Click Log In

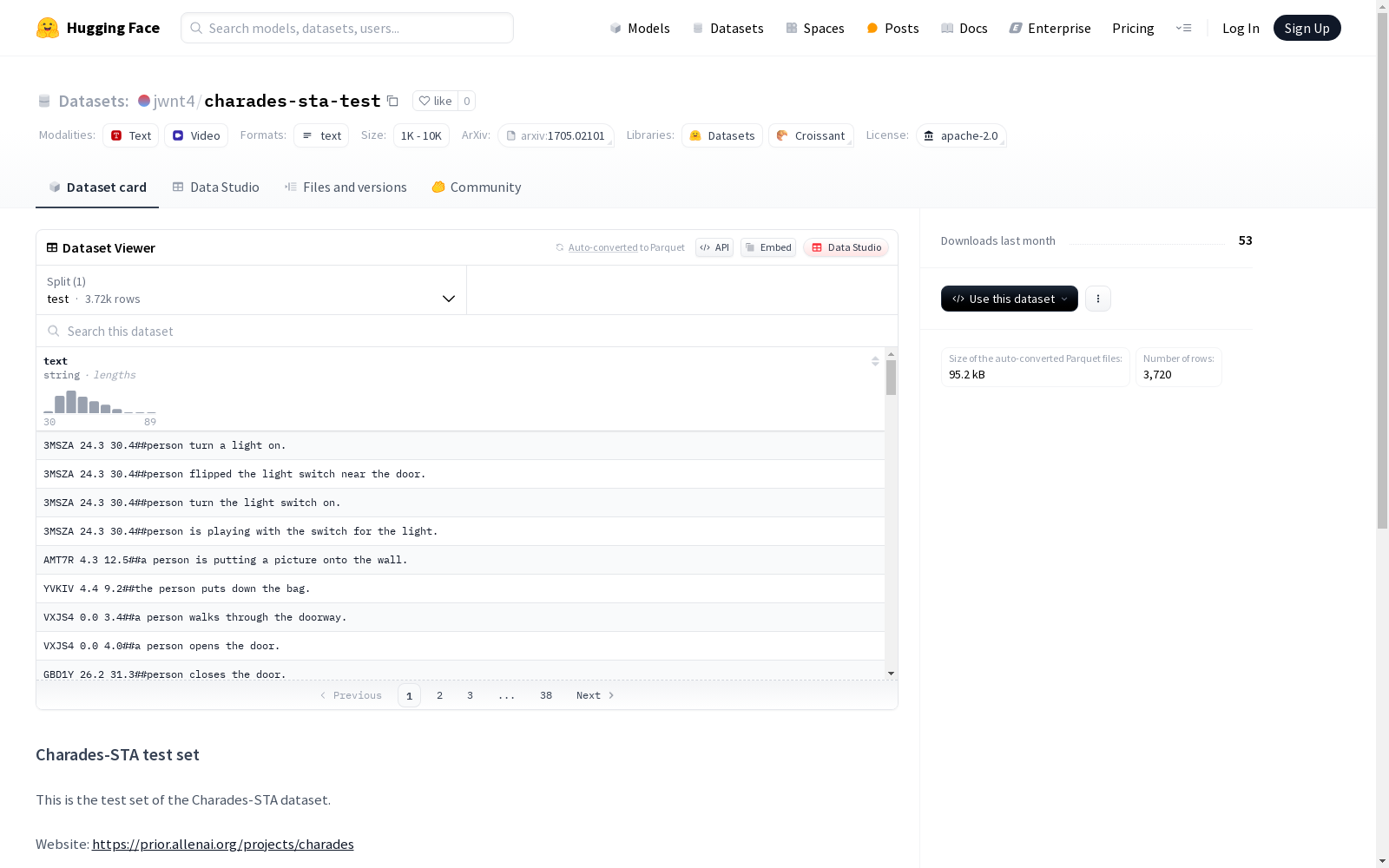1241,28
